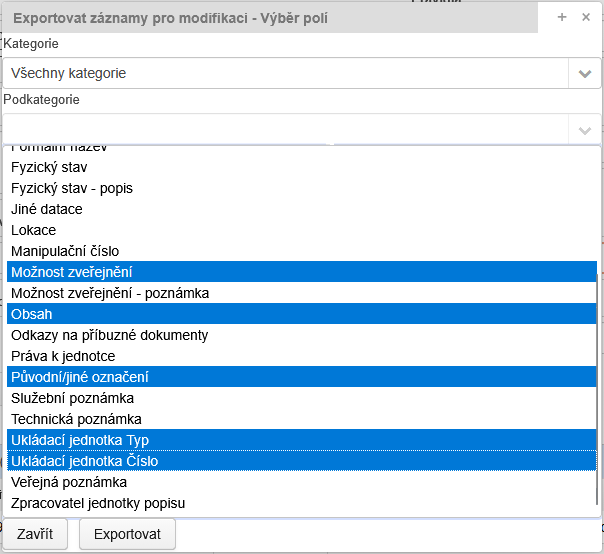604x554 pixels.
Task: Toggle Původní/jiné označení selection
Action: point(79,377)
